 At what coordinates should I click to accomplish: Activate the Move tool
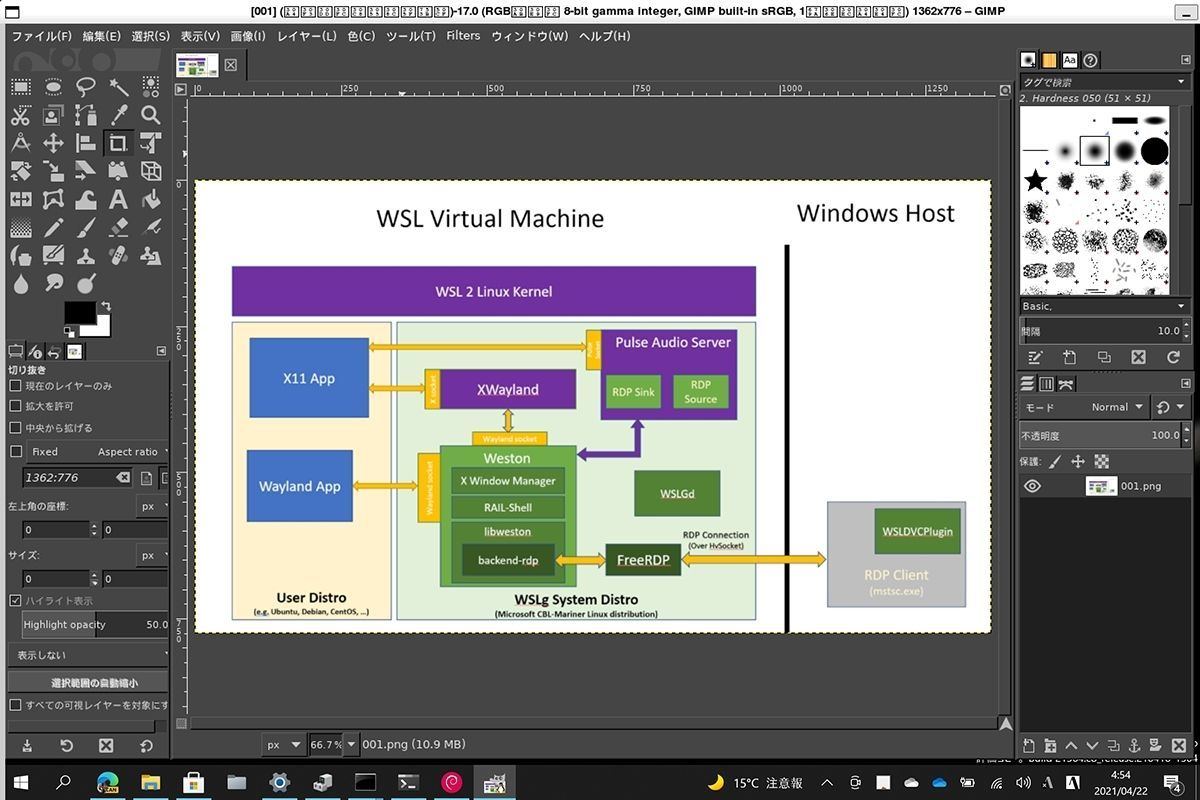(53, 143)
